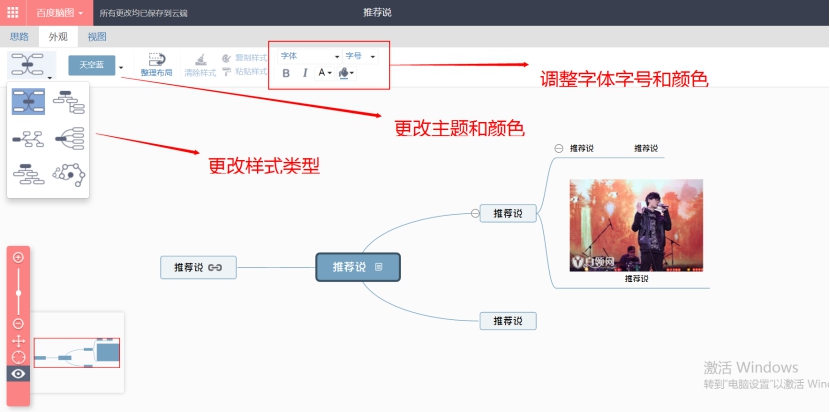Open the 百度脑图 main menu dropdown
This screenshot has width=830, height=412.
coord(59,13)
